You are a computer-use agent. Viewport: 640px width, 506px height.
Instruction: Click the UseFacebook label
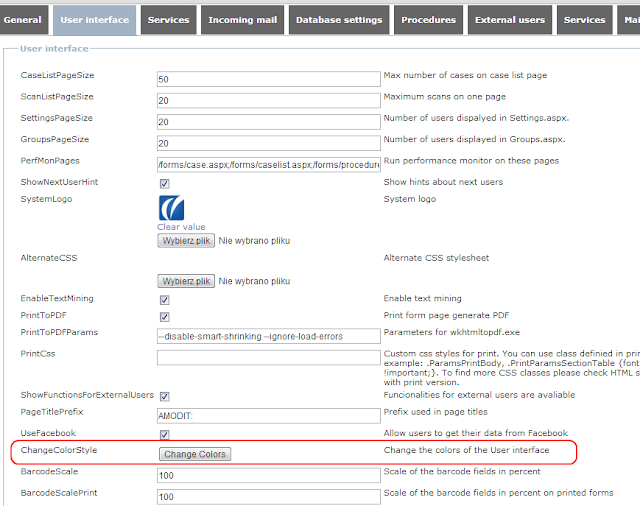[x=48, y=433]
